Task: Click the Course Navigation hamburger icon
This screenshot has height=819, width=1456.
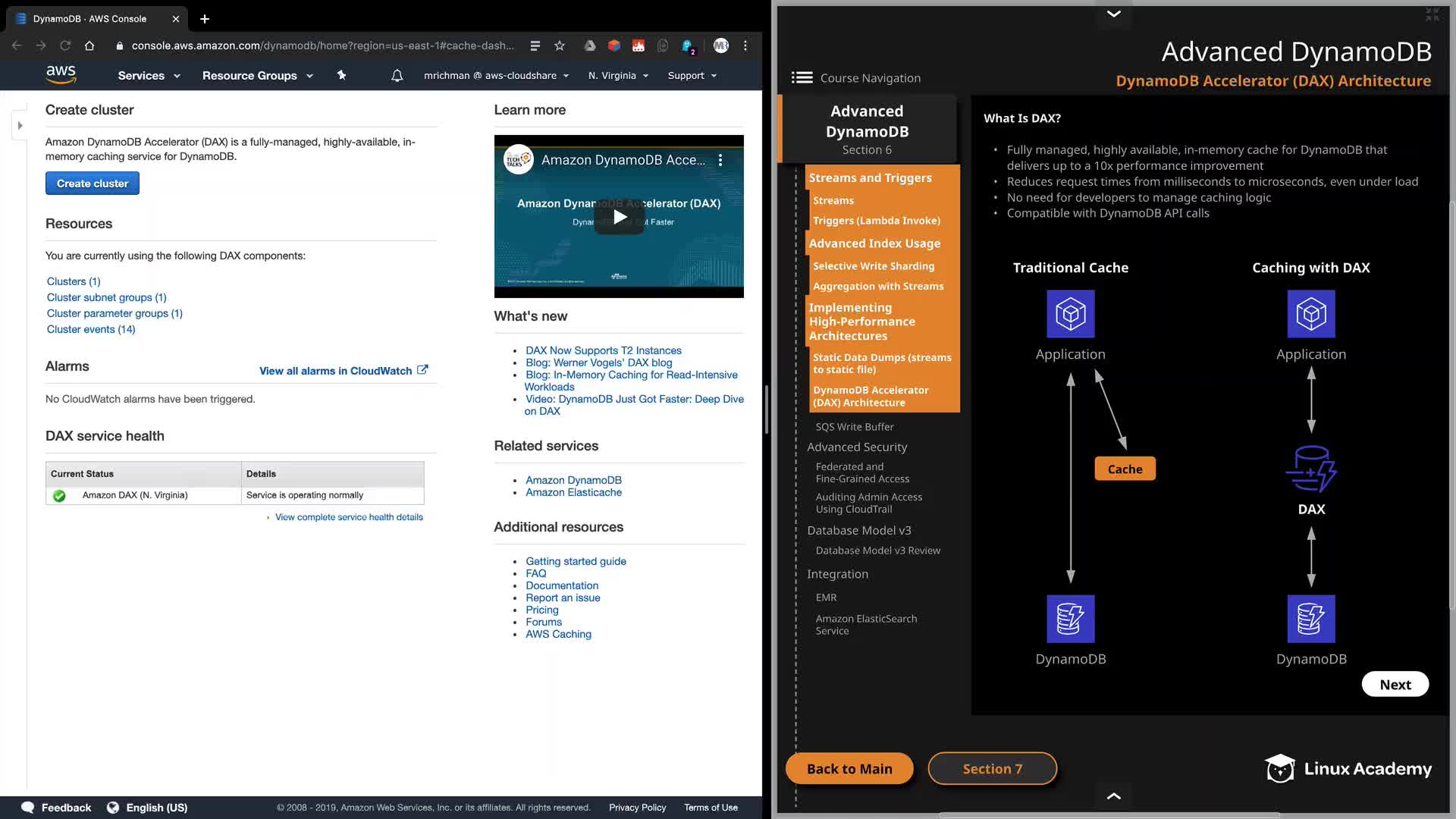Action: pyautogui.click(x=802, y=77)
